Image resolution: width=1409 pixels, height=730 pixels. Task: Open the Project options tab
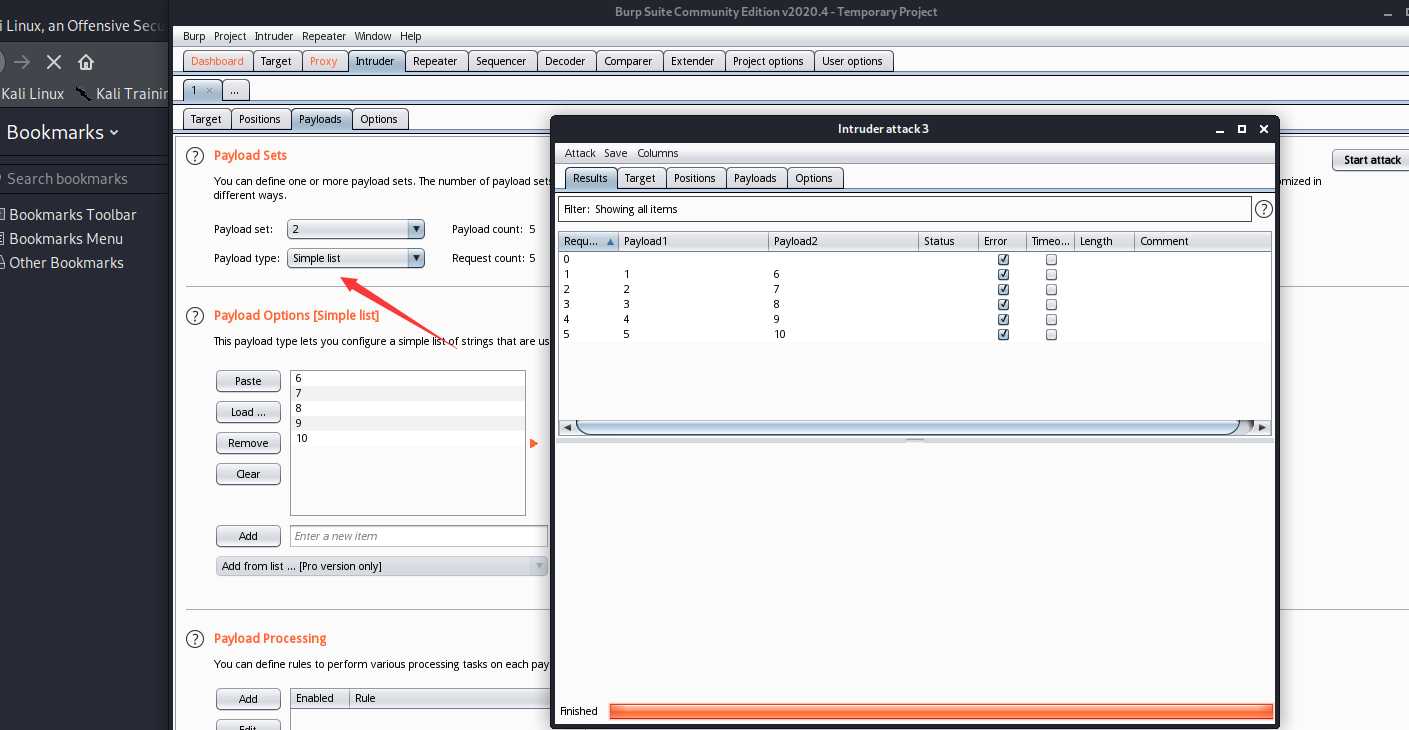(768, 61)
